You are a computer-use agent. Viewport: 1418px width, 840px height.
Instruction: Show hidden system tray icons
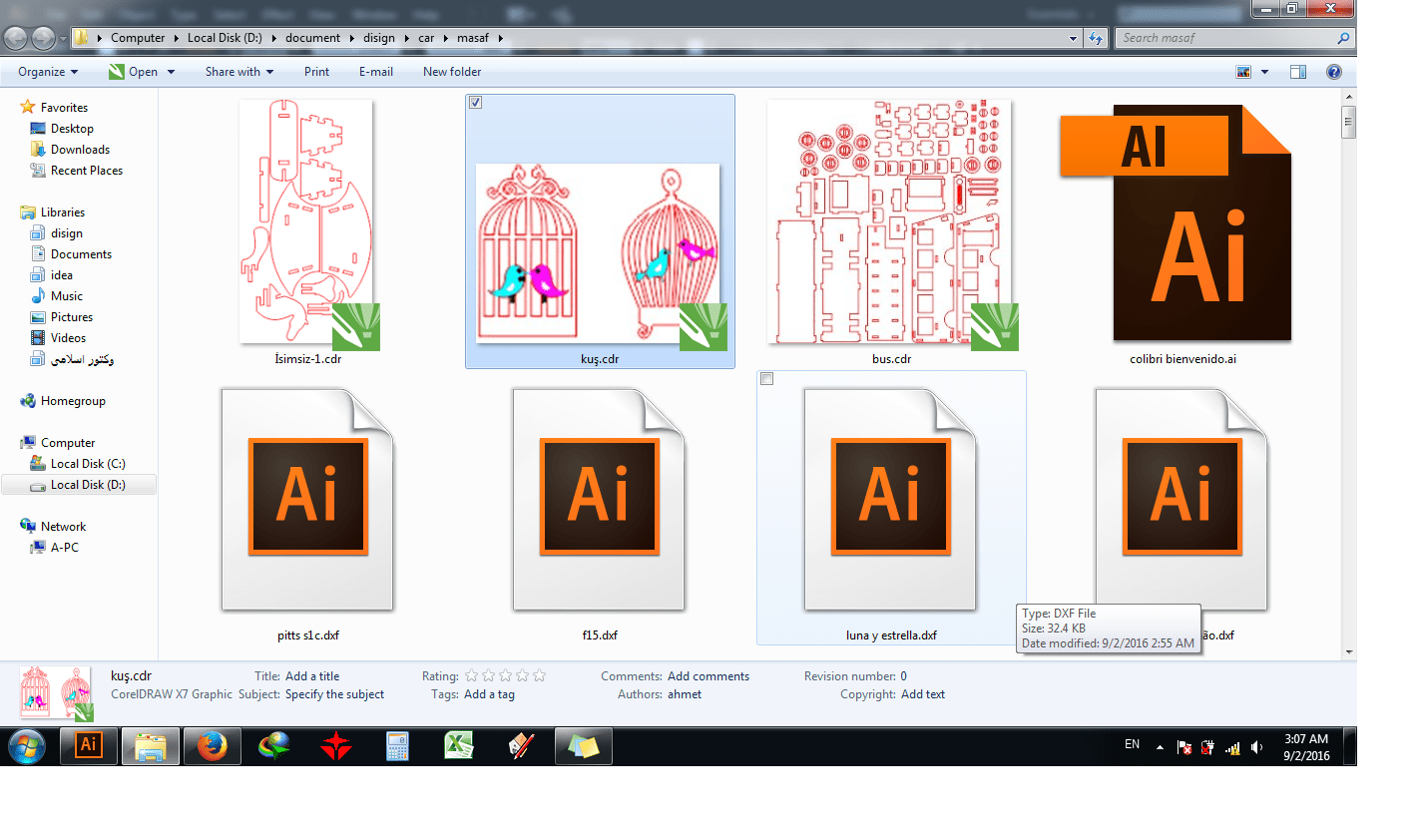1160,747
